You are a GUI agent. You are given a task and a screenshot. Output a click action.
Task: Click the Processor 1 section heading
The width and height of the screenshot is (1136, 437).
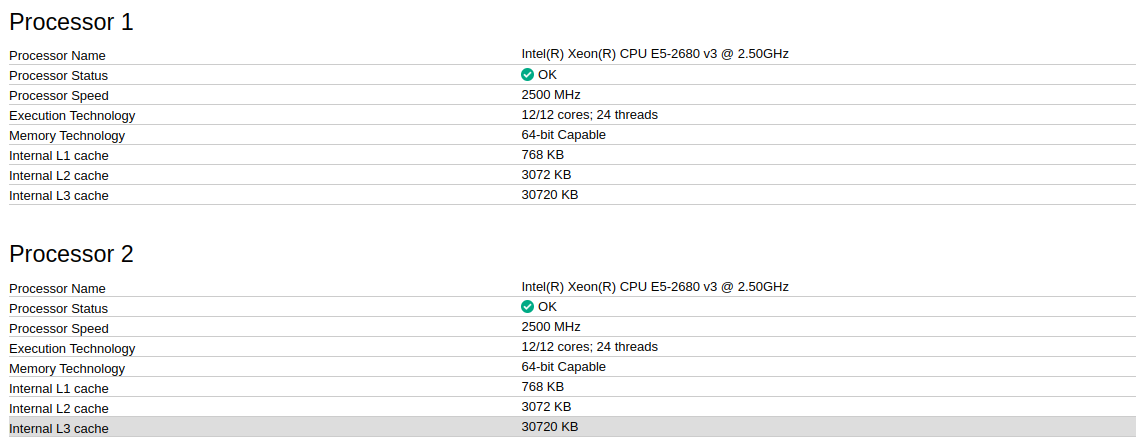tap(71, 22)
